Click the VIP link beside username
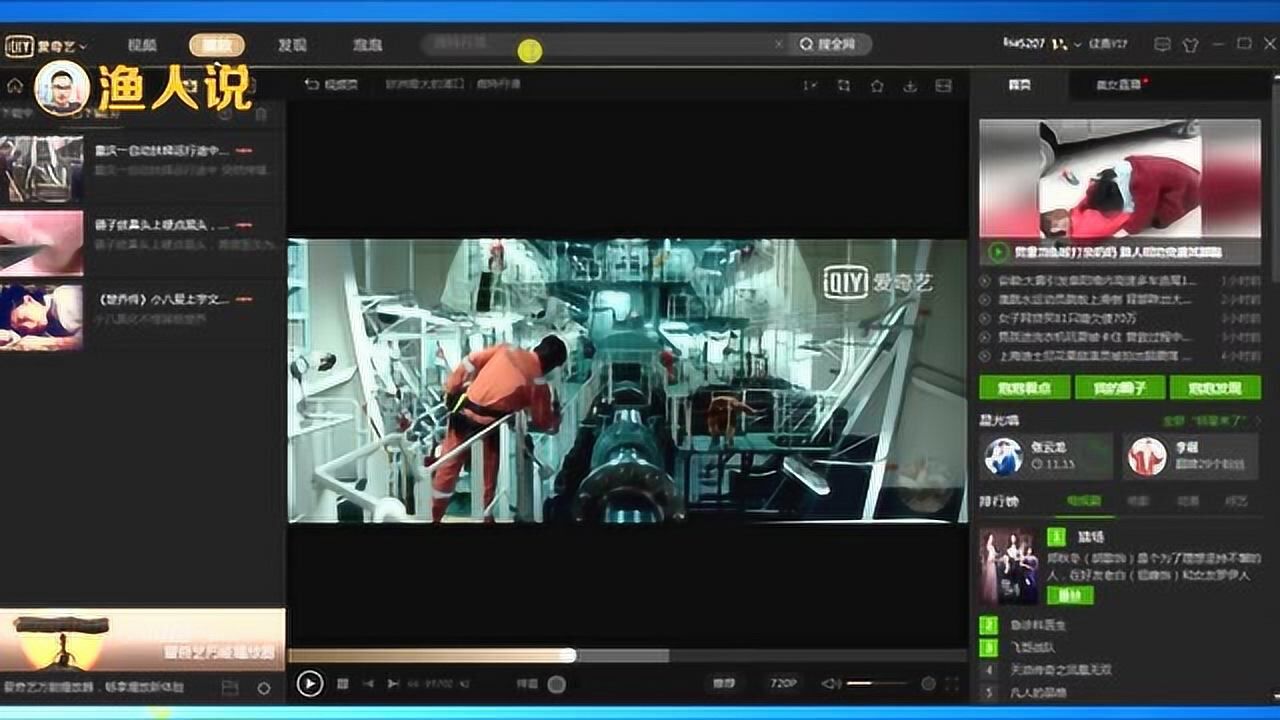This screenshot has height=720, width=1280. 1107,44
